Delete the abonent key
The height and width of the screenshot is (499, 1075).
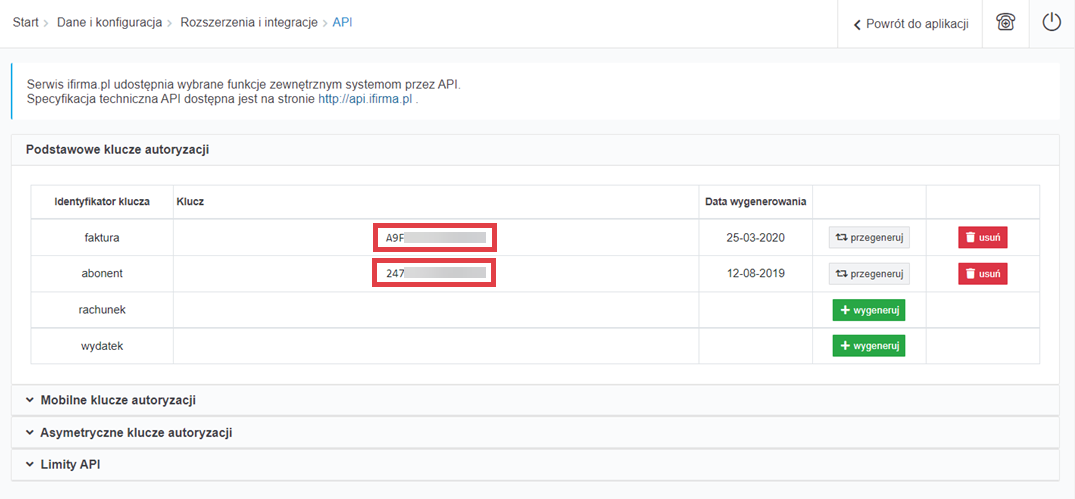coord(982,274)
